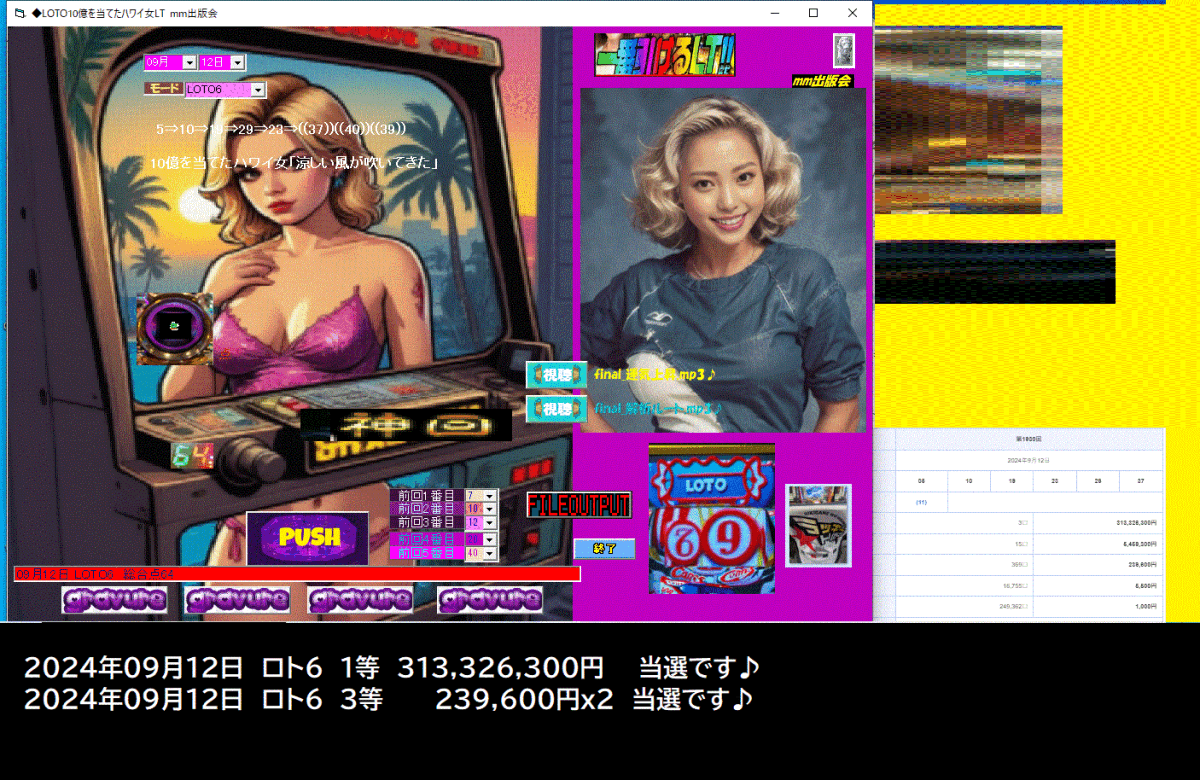This screenshot has width=1200, height=780.
Task: Click the 前回5番目 label
Action: point(426,553)
